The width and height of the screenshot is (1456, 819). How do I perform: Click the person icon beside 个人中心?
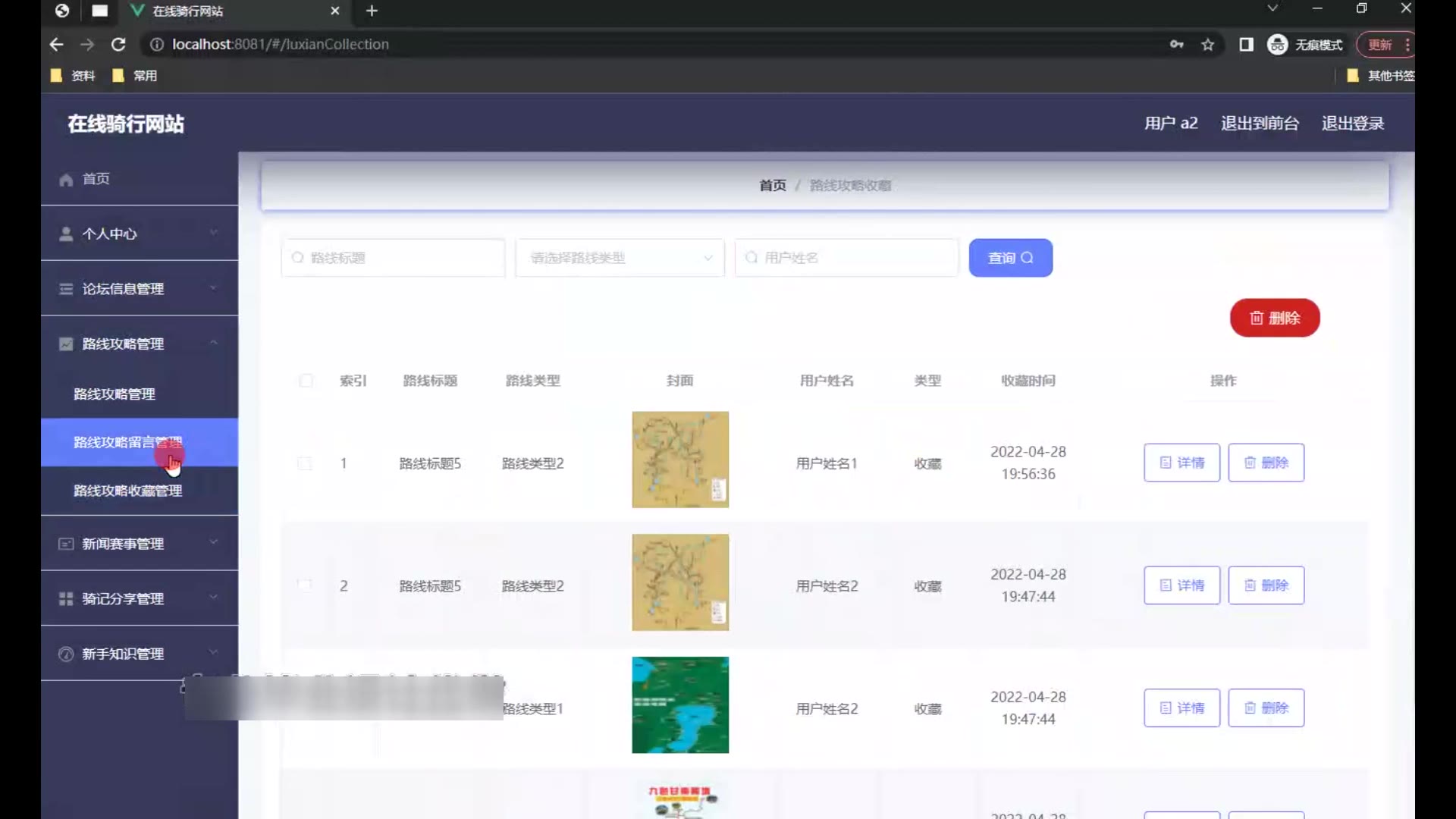[x=66, y=234]
